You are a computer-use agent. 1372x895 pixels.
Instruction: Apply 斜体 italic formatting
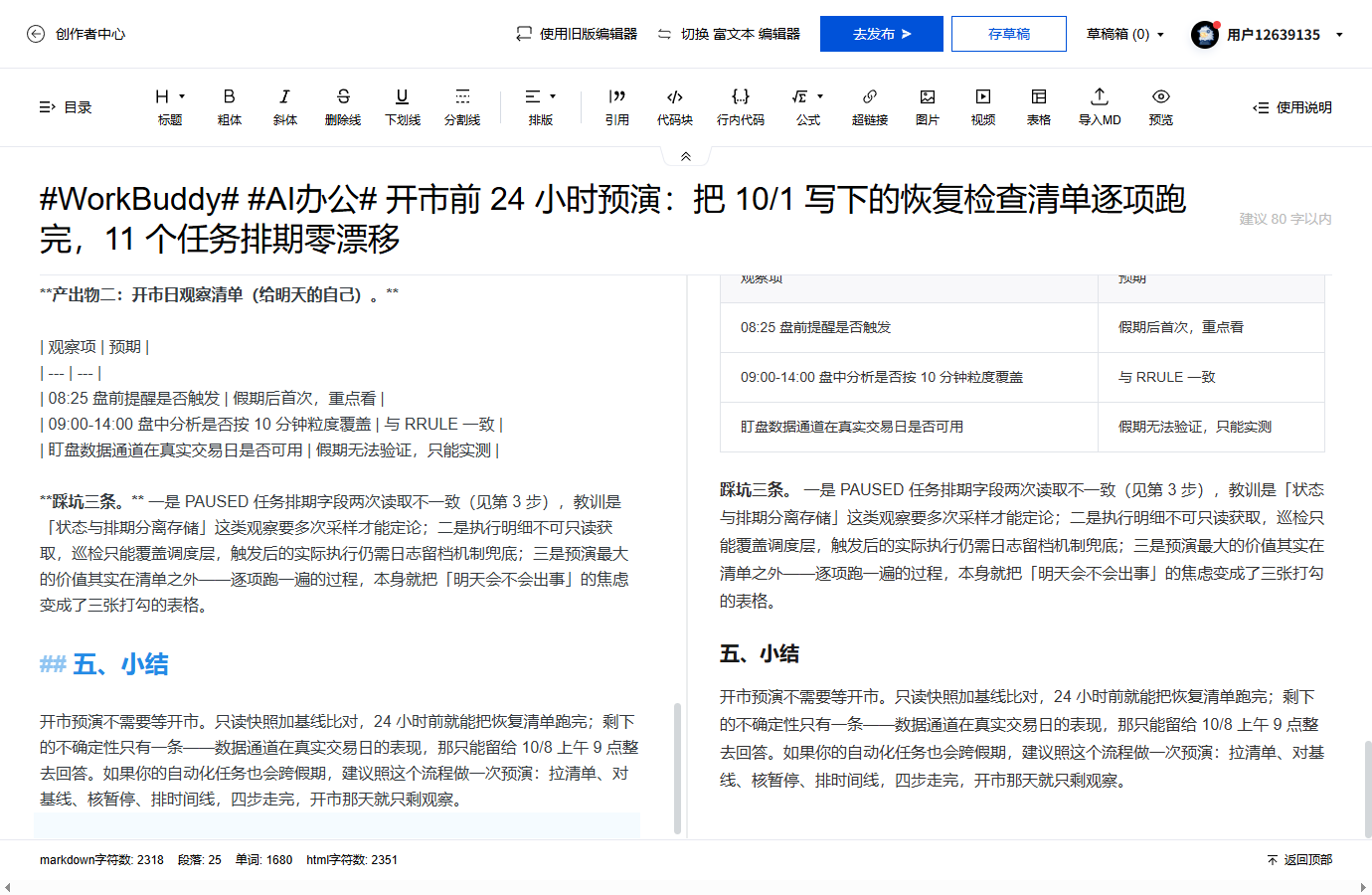tap(285, 107)
